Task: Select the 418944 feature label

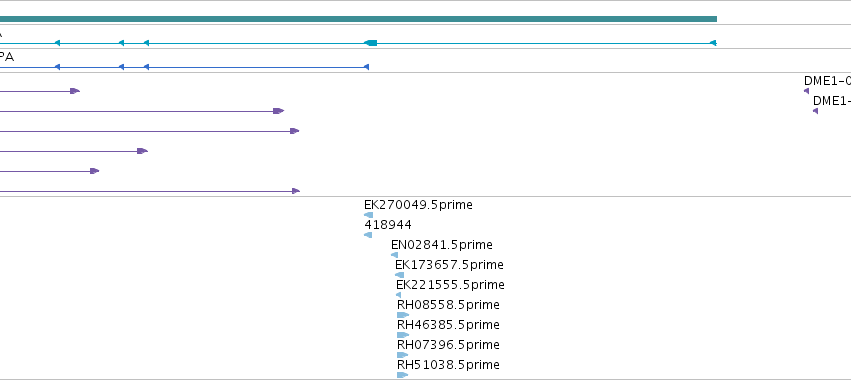Action: [x=388, y=225]
